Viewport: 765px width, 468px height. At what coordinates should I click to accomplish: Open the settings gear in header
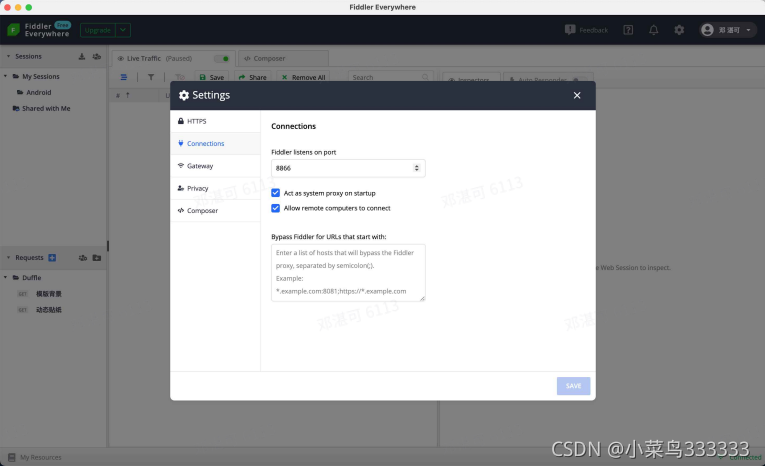679,30
